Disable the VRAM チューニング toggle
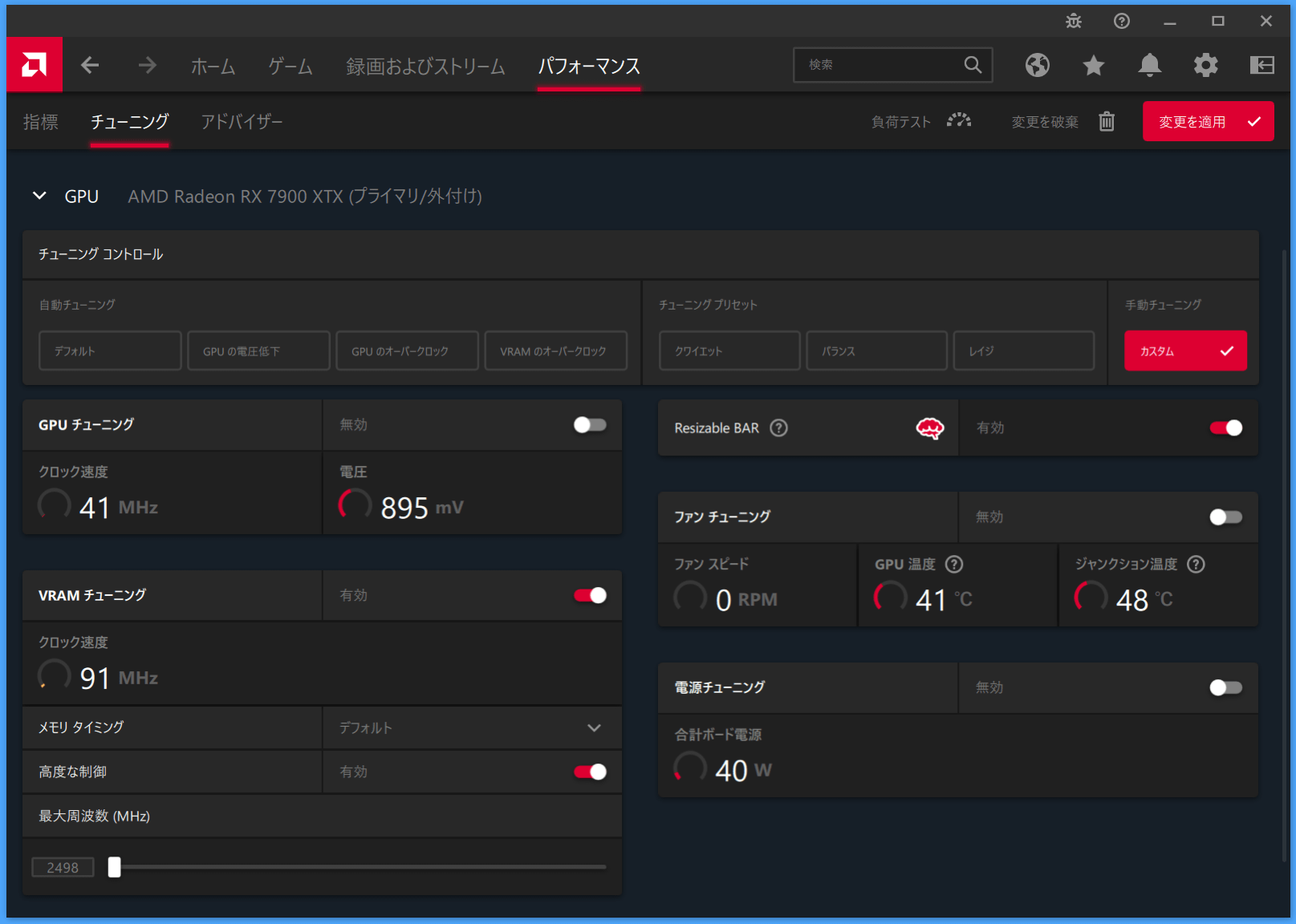The width and height of the screenshot is (1296, 924). click(x=590, y=595)
